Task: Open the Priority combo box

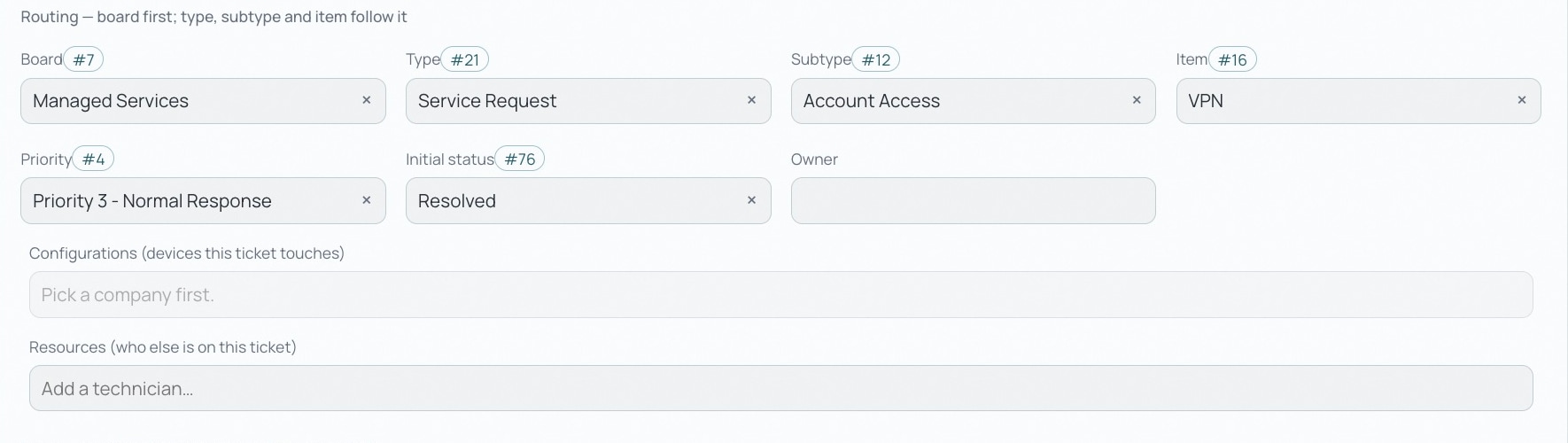Action: (203, 201)
